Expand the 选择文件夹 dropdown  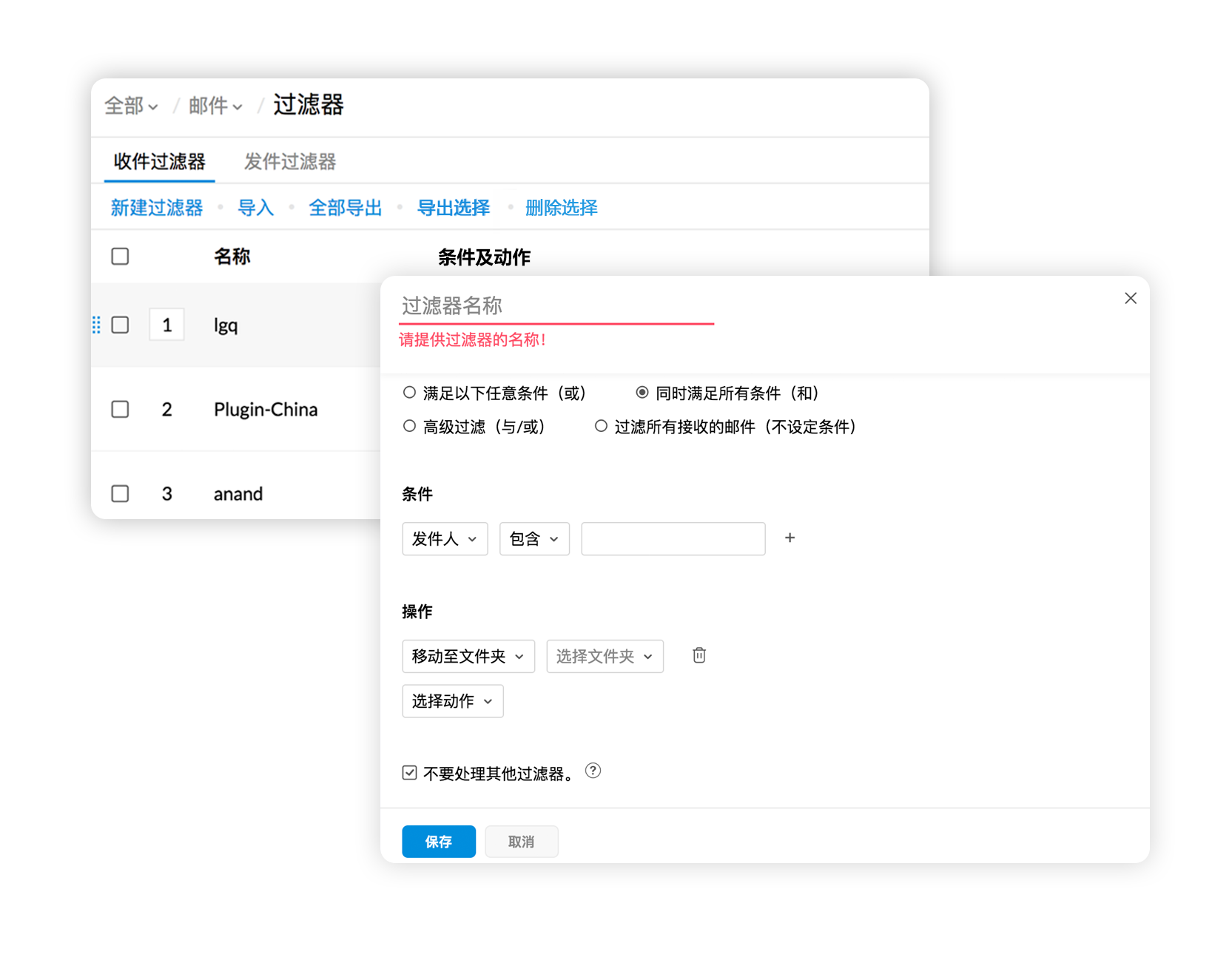[x=605, y=656]
